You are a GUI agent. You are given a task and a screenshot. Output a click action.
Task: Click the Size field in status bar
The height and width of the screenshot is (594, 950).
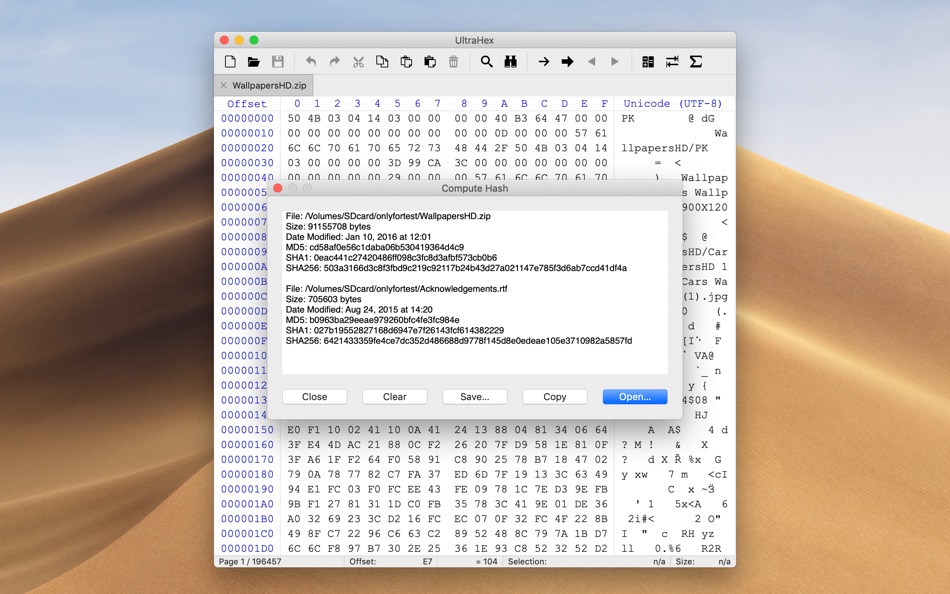[x=703, y=562]
